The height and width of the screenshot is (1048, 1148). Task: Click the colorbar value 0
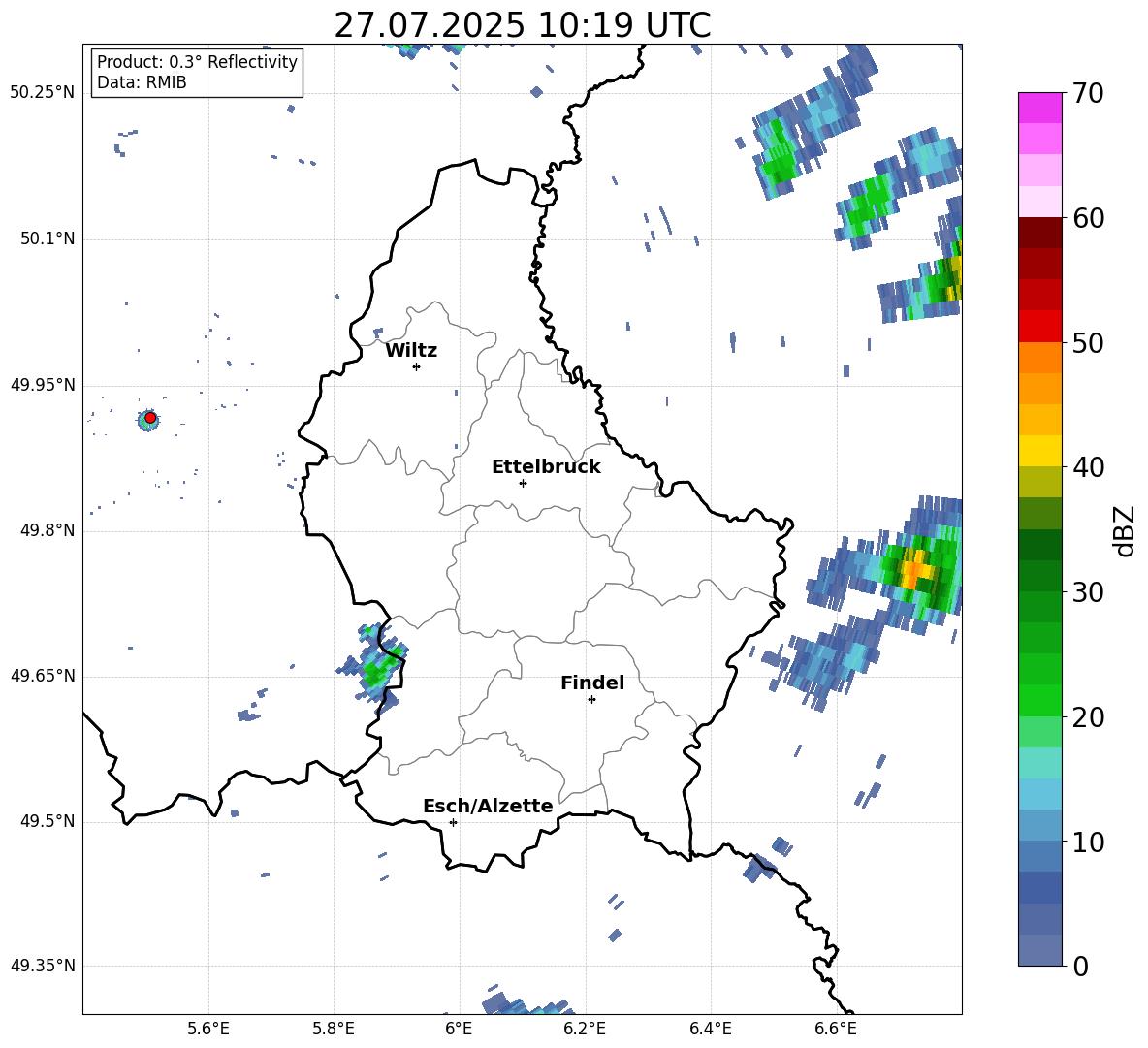click(x=1080, y=967)
